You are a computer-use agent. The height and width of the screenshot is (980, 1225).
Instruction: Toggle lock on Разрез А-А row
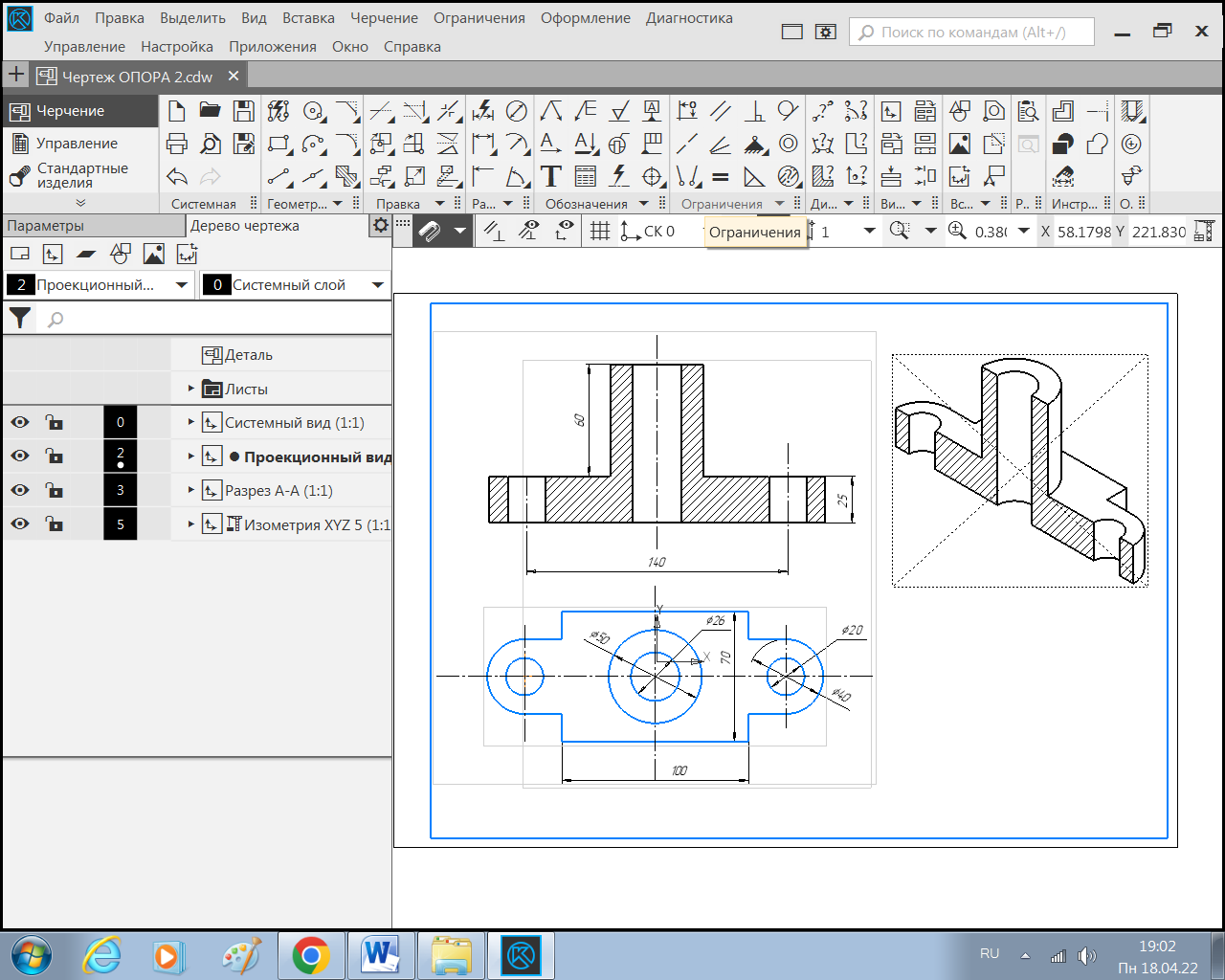click(55, 490)
